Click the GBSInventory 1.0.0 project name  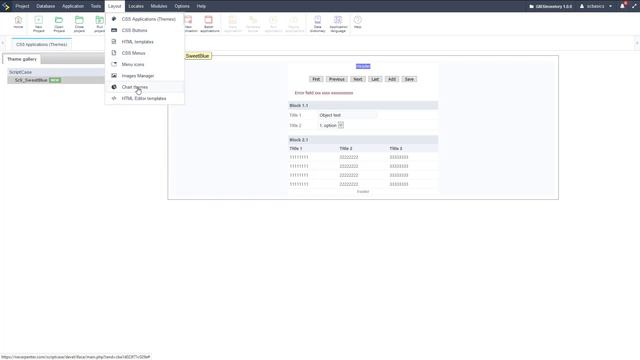click(553, 7)
